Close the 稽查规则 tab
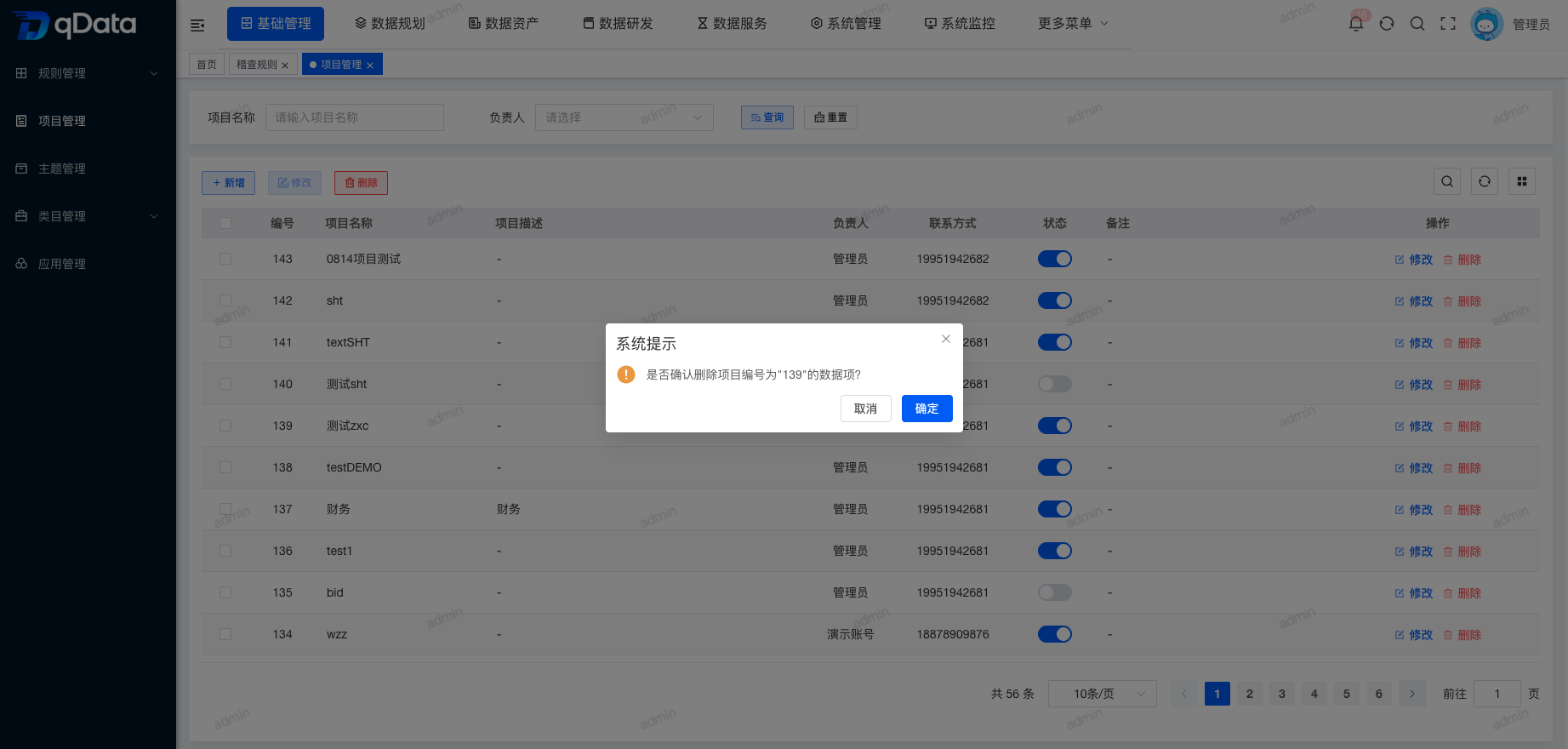The image size is (1568, 749). click(285, 66)
